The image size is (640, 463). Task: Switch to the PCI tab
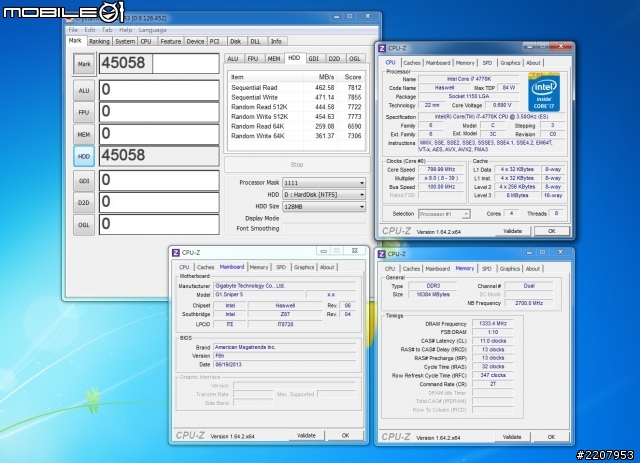tap(215, 41)
